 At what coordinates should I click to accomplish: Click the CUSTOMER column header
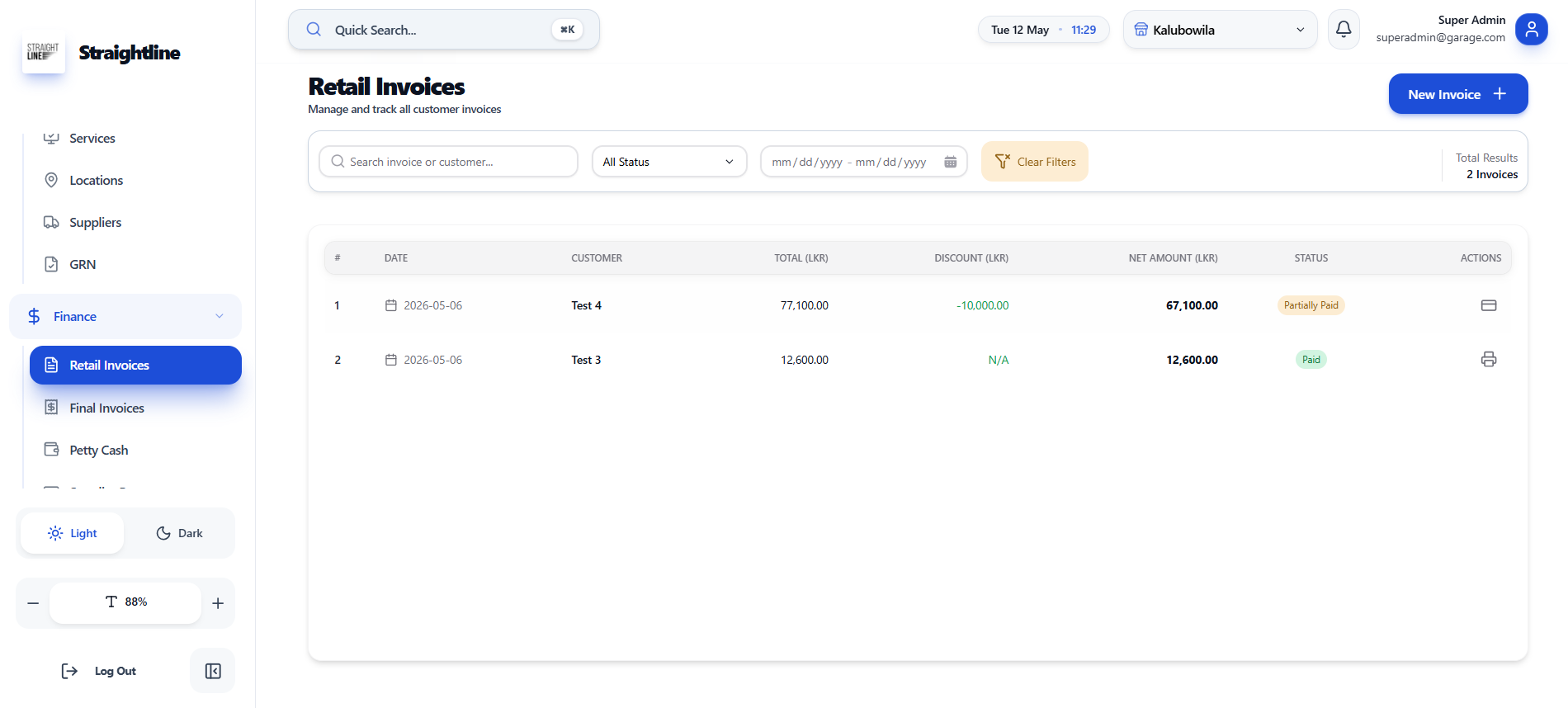click(x=597, y=258)
